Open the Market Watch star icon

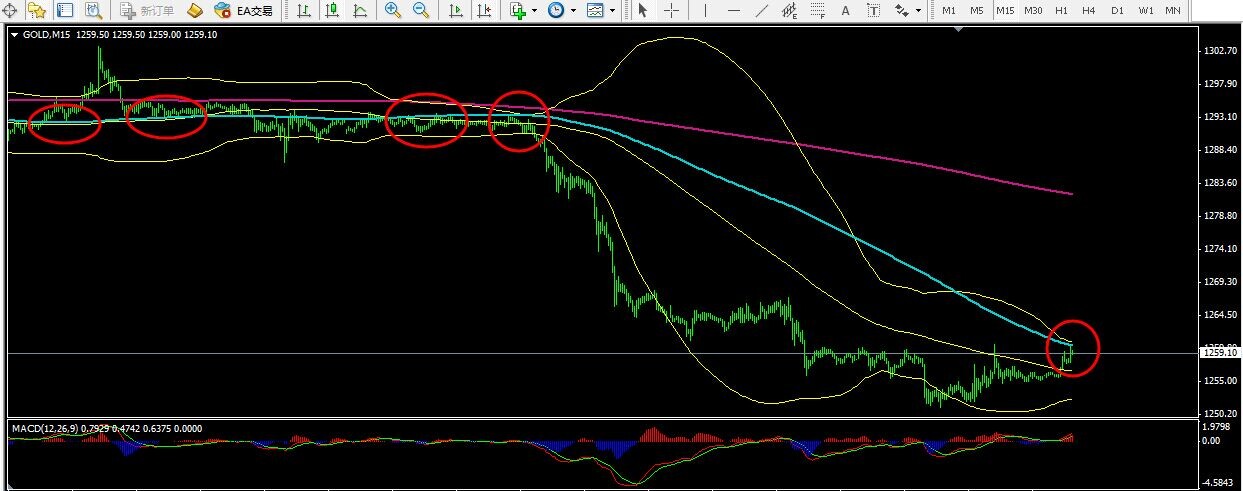click(37, 11)
